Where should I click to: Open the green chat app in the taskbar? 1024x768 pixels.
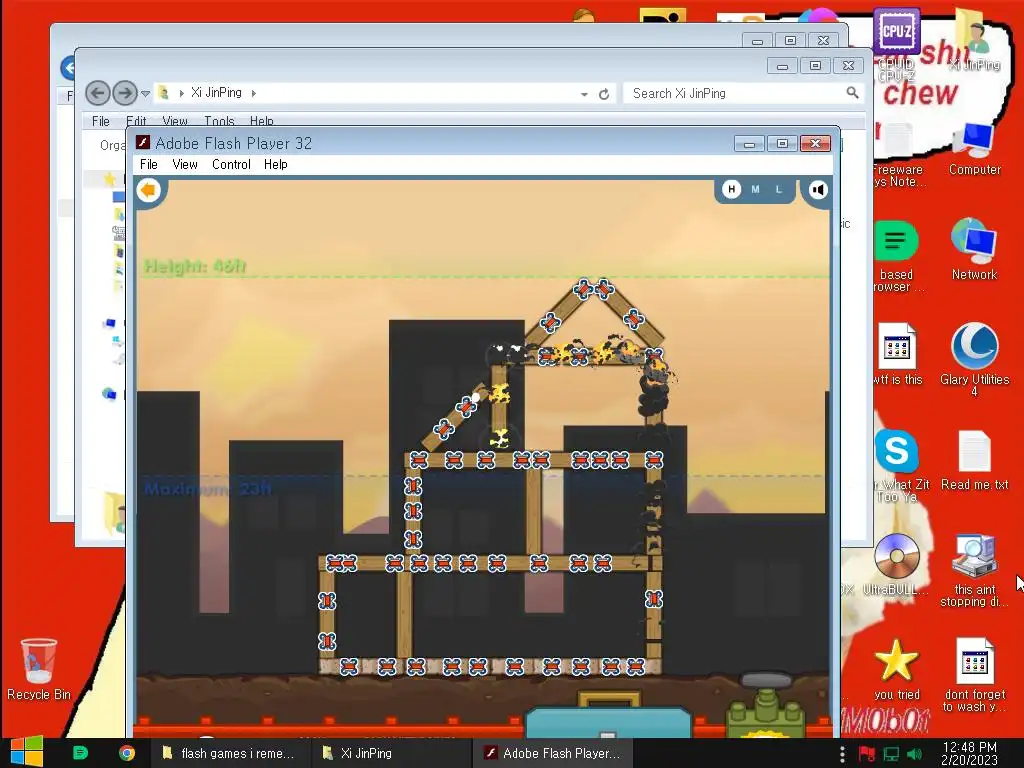pyautogui.click(x=80, y=753)
